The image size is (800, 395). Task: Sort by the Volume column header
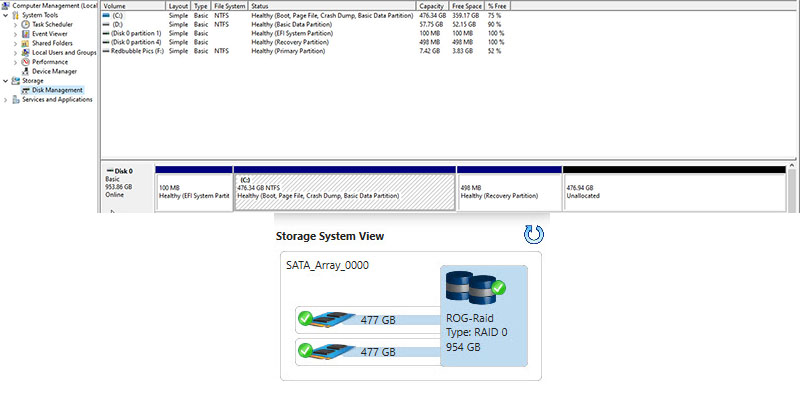[134, 6]
